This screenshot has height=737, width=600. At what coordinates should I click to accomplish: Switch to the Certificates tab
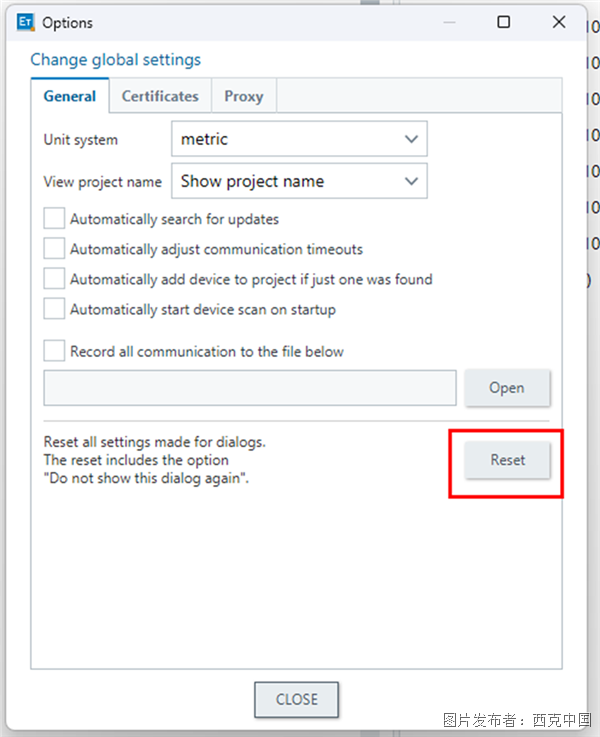click(x=160, y=96)
